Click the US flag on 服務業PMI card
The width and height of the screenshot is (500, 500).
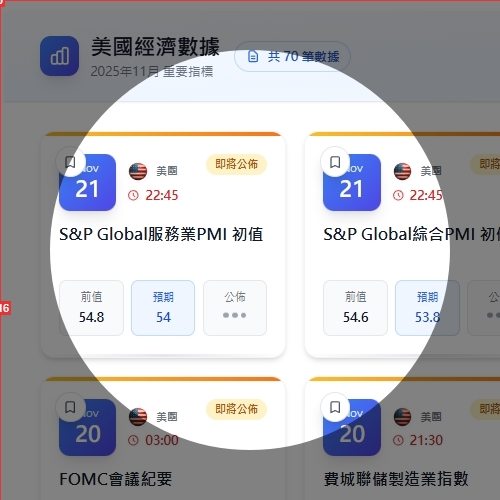tap(138, 171)
